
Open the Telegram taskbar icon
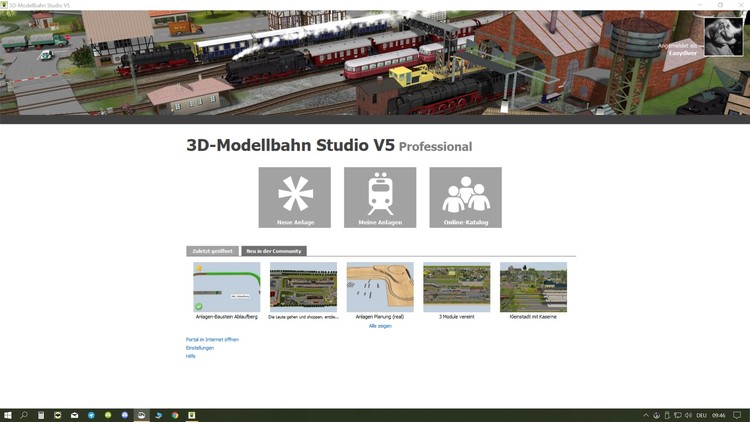pos(91,415)
